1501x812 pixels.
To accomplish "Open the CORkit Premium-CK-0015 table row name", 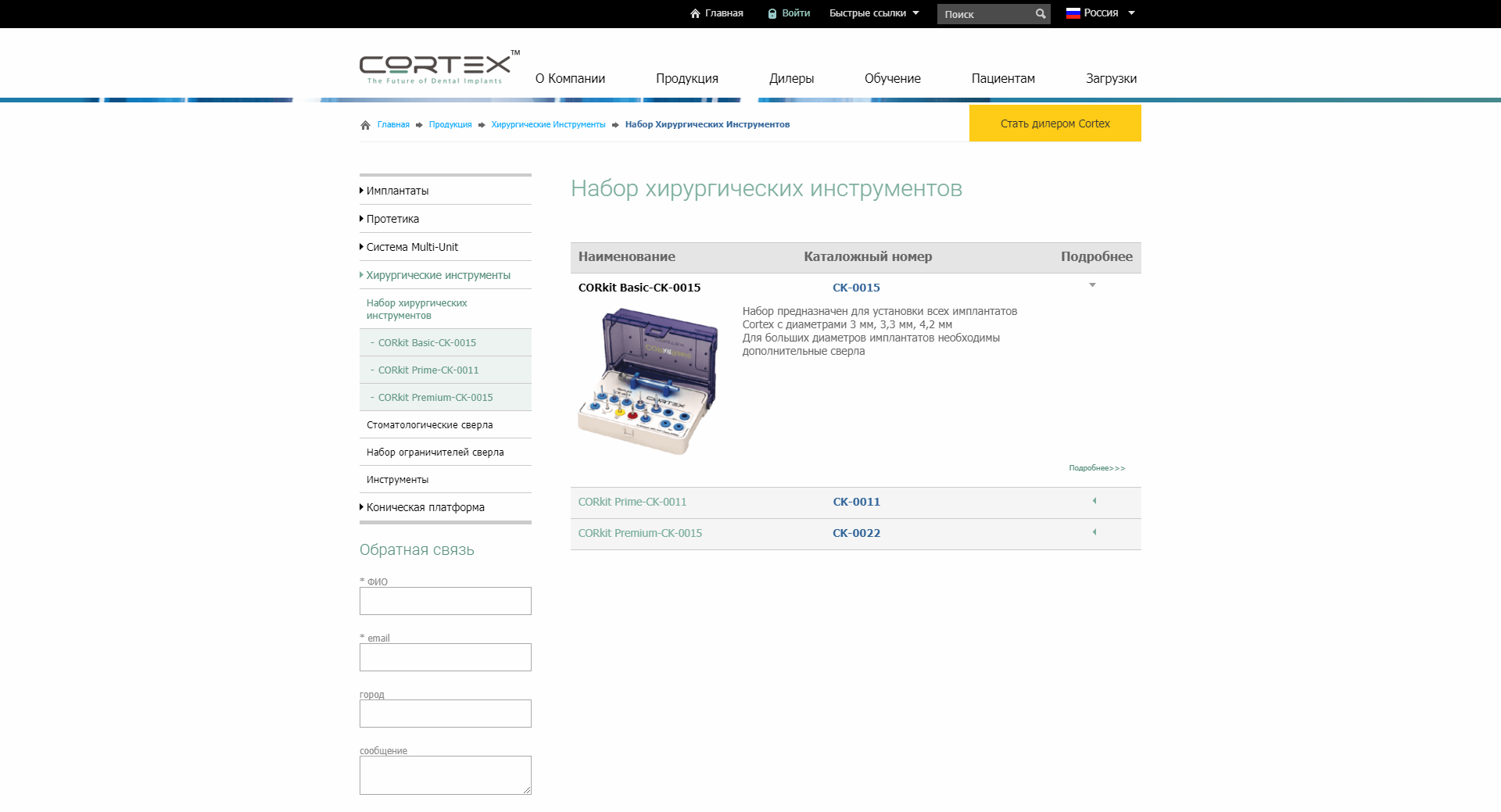I will 640,533.
